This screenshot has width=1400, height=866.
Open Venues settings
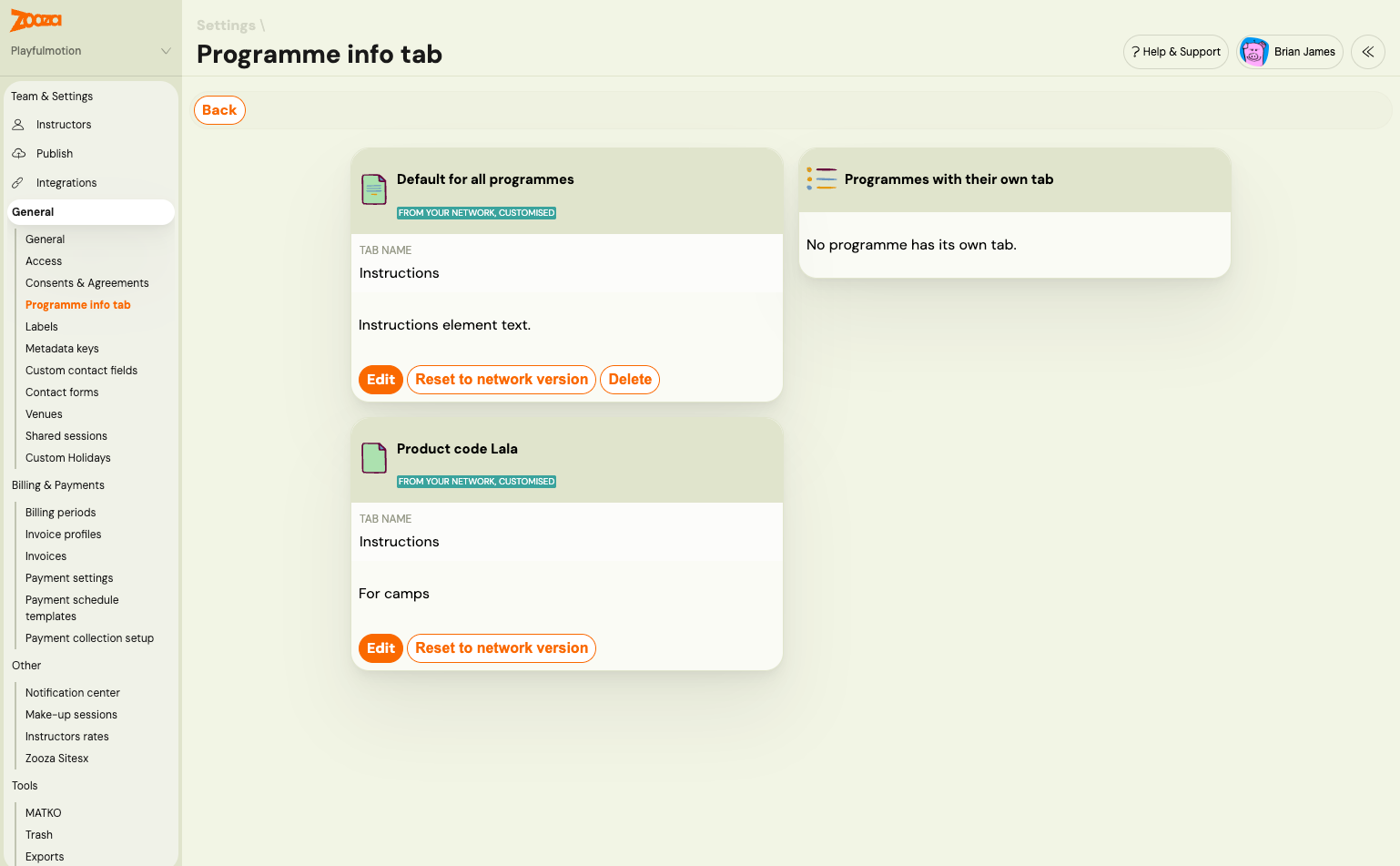[44, 414]
